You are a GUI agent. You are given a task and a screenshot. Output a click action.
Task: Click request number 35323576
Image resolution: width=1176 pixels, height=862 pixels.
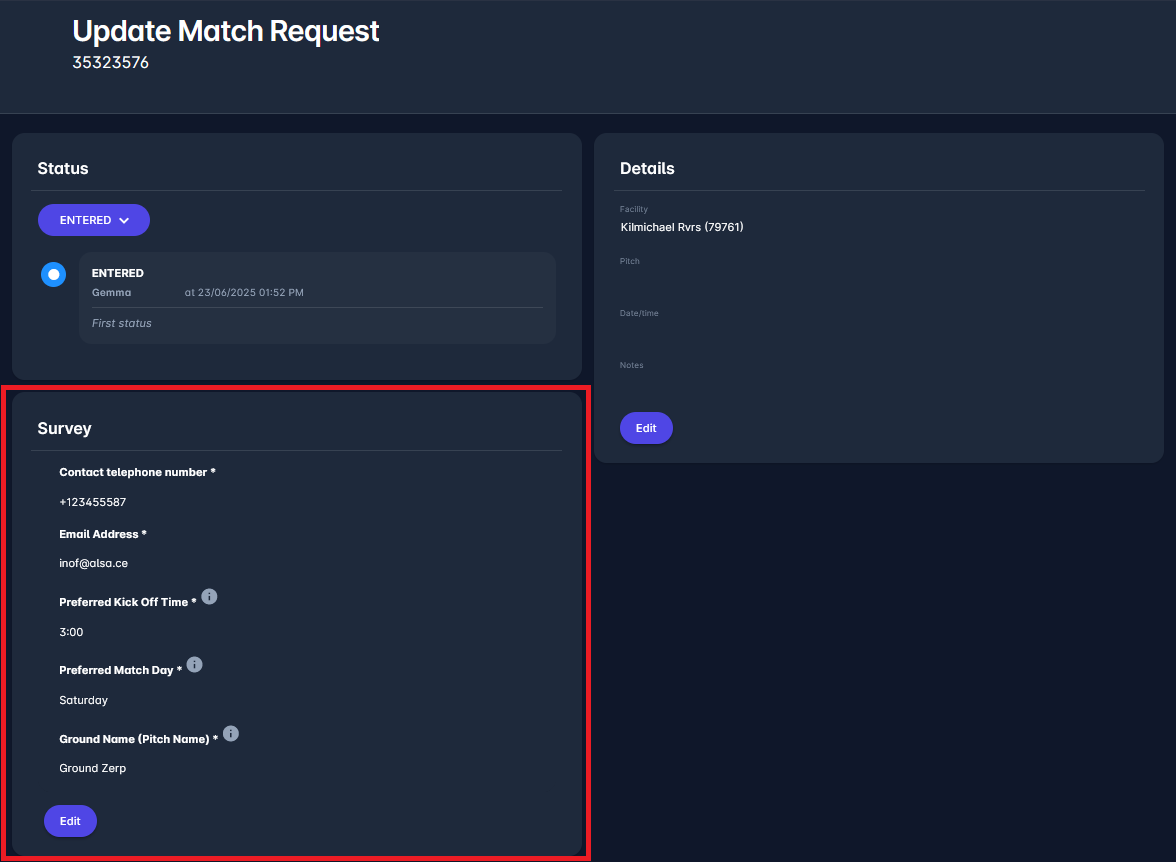[x=111, y=63]
